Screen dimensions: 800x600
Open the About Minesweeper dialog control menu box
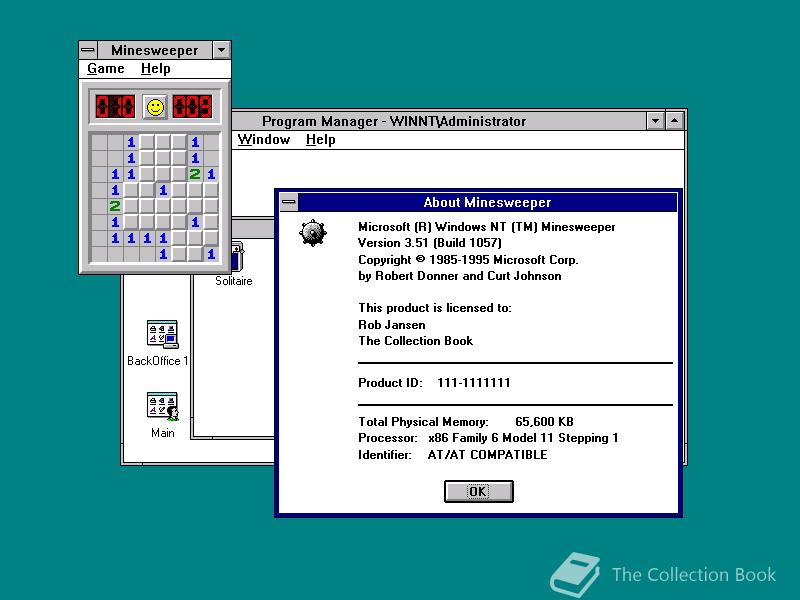click(289, 202)
